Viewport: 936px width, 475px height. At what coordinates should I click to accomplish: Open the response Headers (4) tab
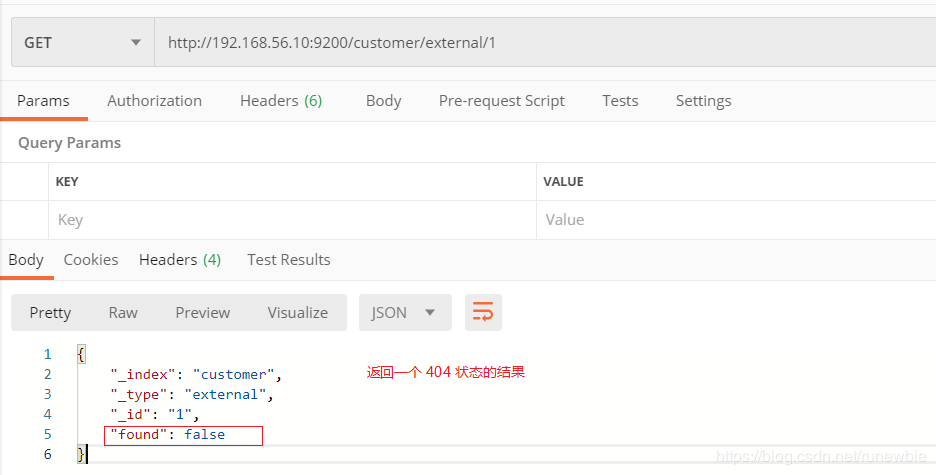pos(180,260)
